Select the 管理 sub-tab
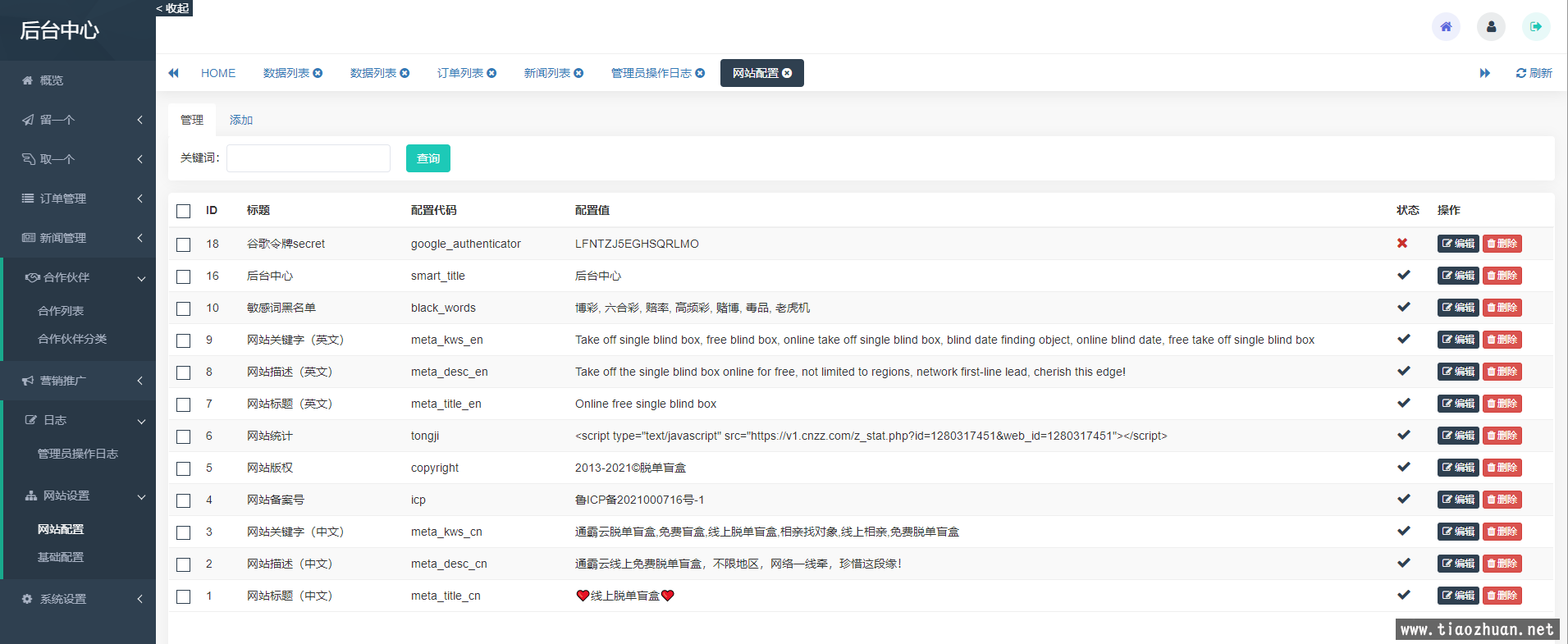The image size is (1568, 644). pos(192,120)
